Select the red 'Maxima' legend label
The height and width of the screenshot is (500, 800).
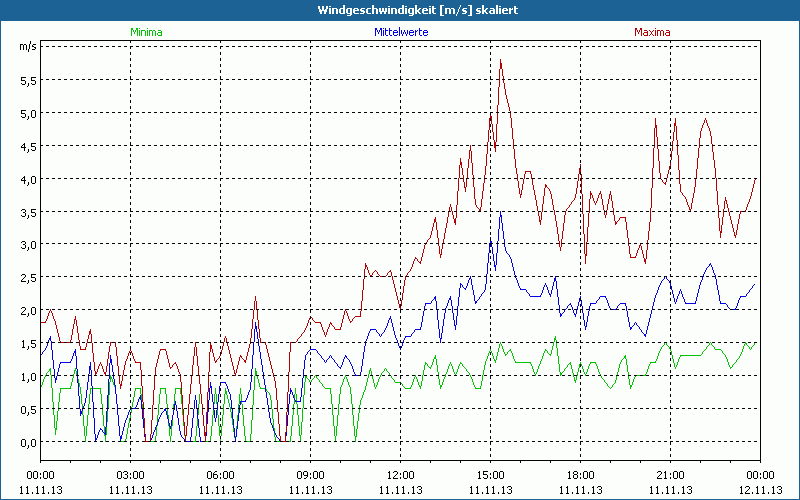(652, 32)
